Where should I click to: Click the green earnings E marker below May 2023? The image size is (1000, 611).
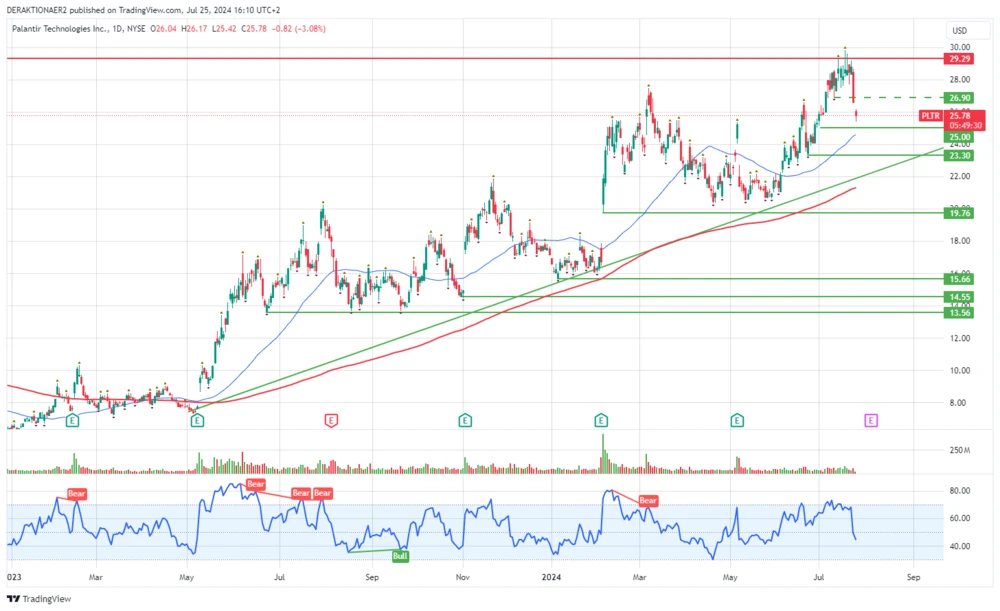pos(197,421)
